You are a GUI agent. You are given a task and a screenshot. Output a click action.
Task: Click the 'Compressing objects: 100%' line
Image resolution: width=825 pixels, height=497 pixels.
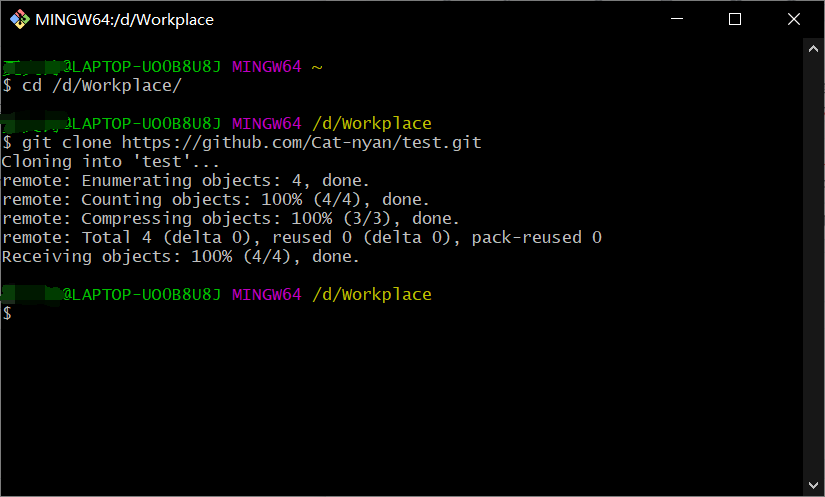(x=230, y=219)
